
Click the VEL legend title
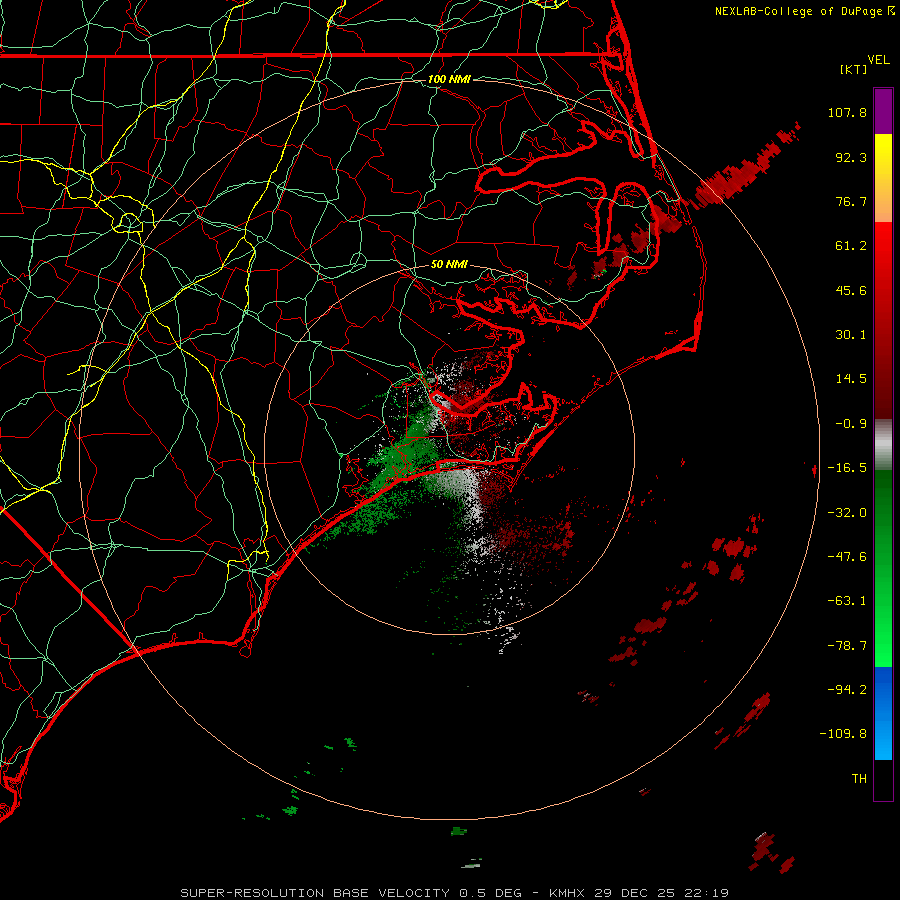click(878, 60)
